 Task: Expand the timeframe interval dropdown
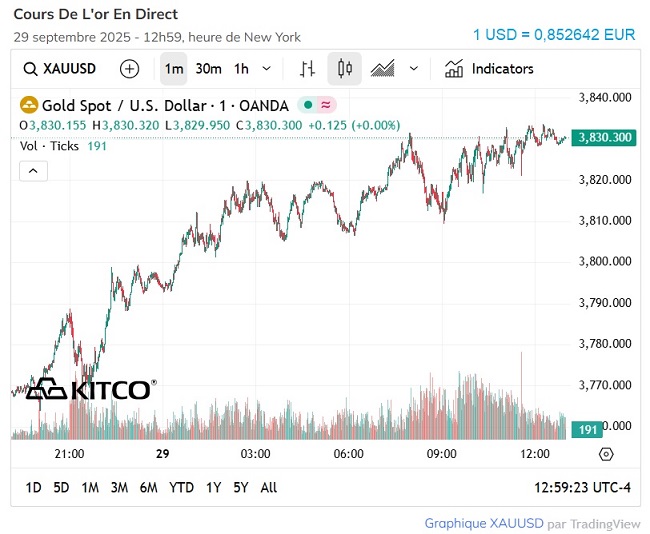[x=266, y=69]
